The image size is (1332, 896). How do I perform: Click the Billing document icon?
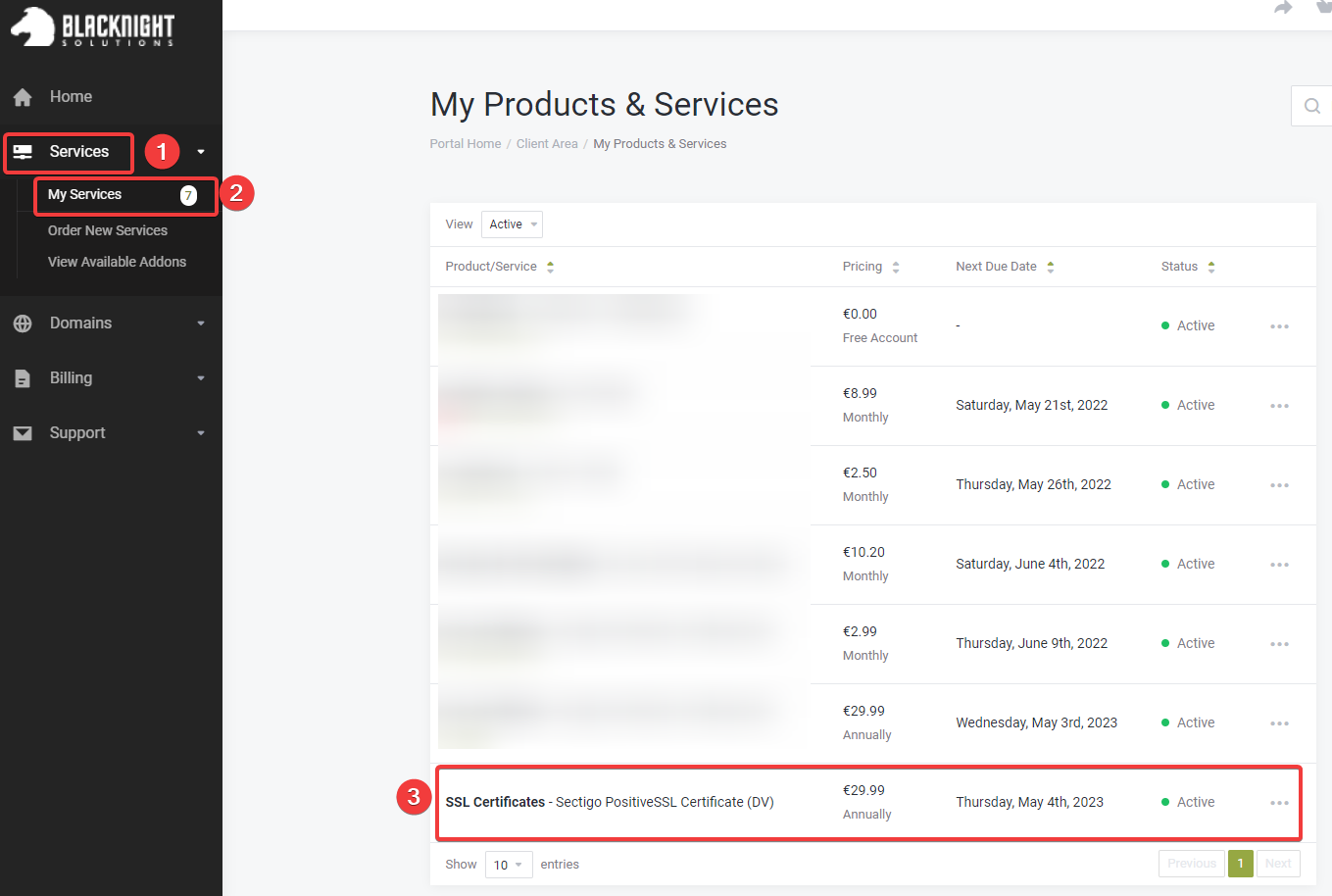tap(23, 378)
